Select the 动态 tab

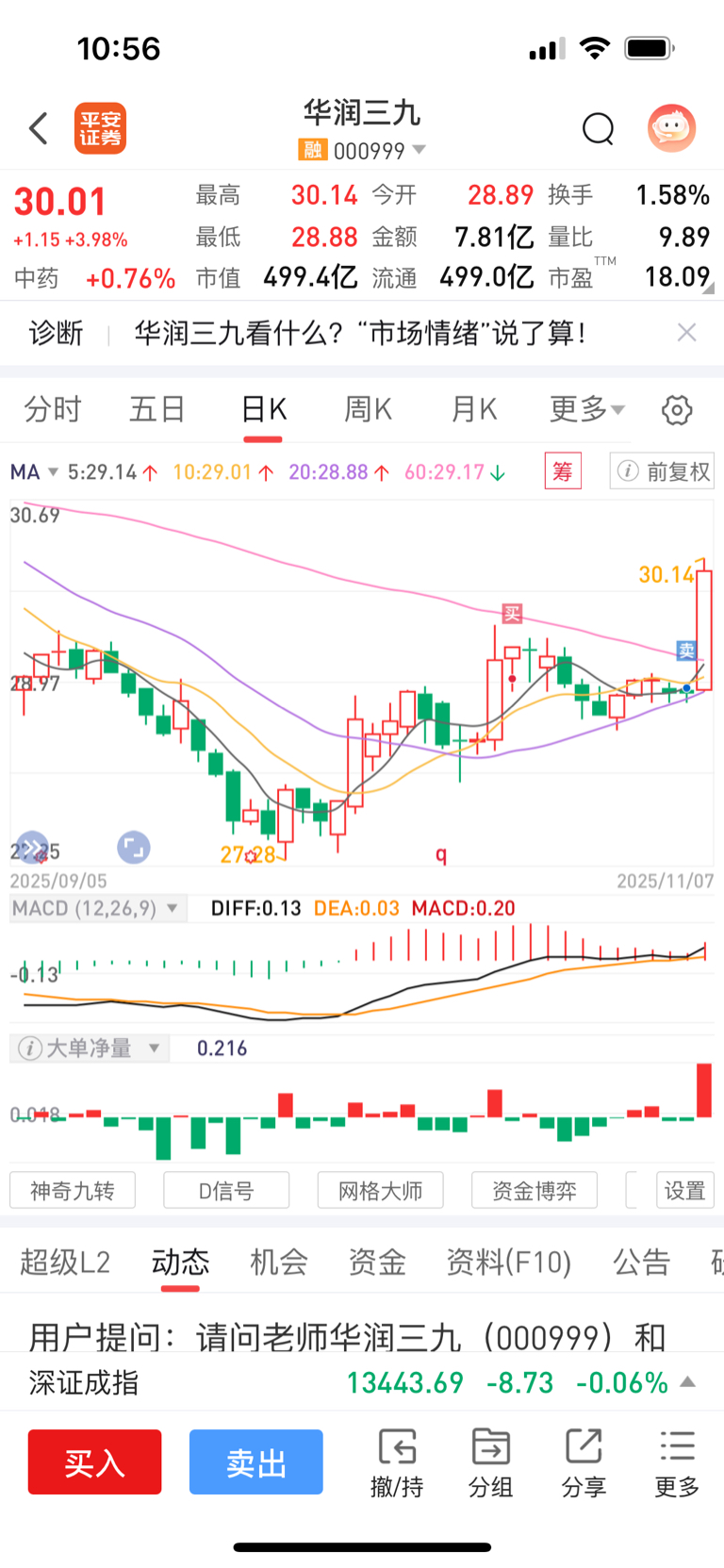pyautogui.click(x=180, y=1262)
